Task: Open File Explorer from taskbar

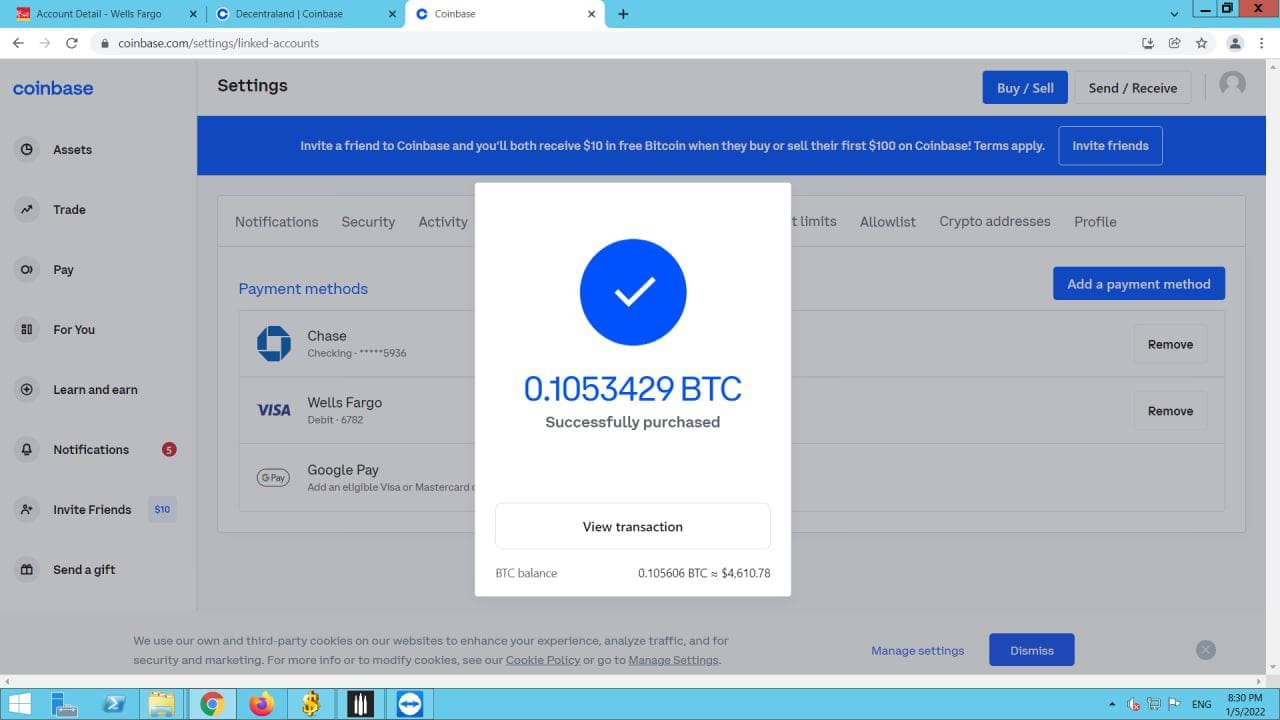Action: (x=162, y=704)
